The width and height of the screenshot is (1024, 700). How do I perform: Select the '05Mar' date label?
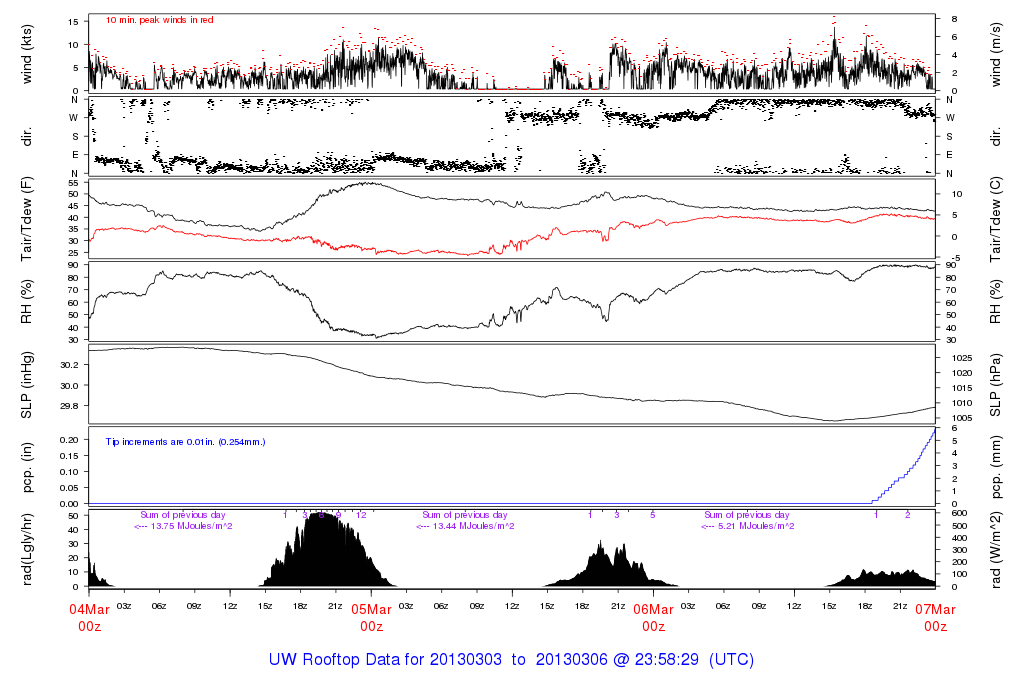(372, 609)
